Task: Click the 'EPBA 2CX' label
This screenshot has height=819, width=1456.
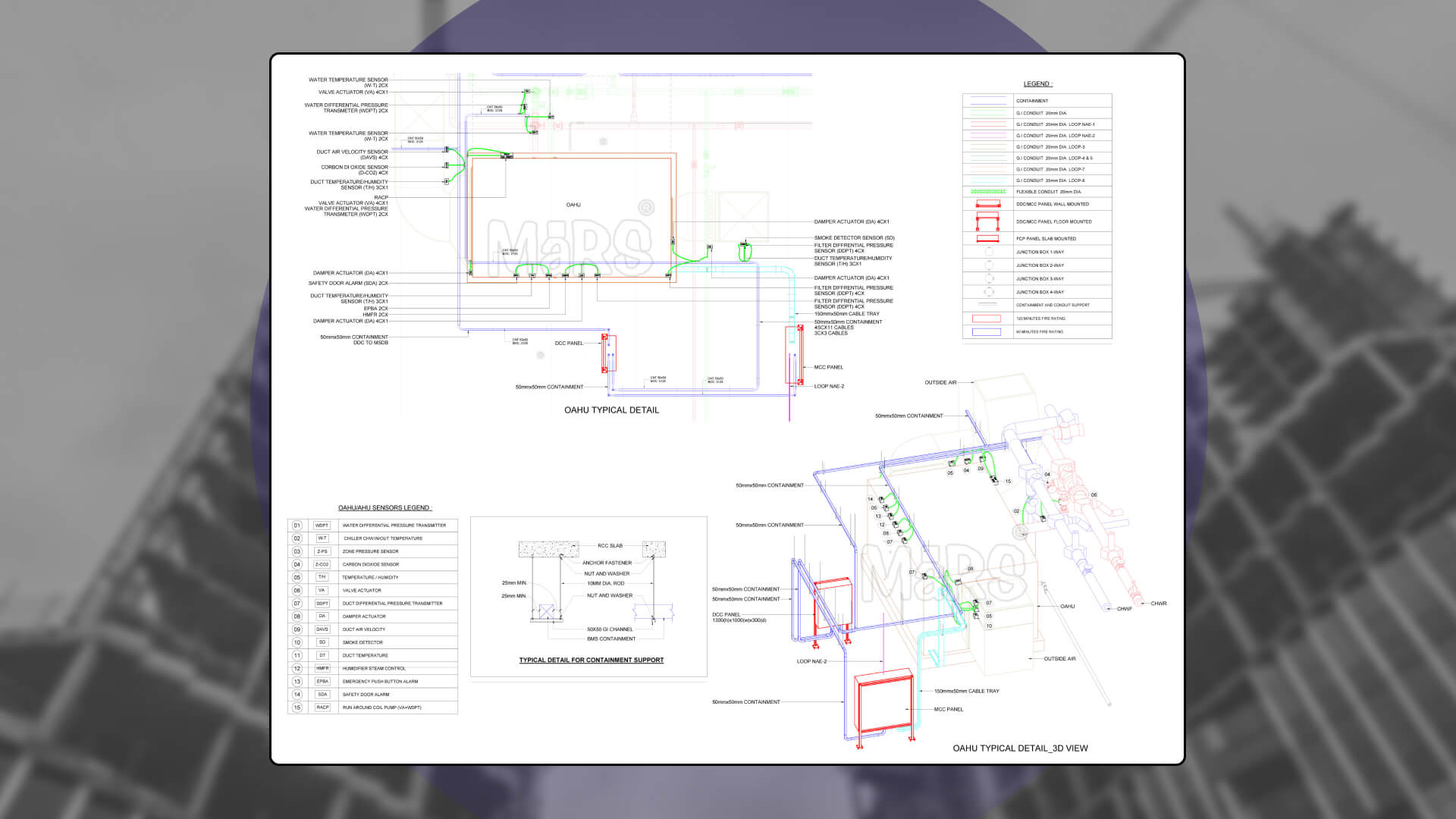Action: coord(375,309)
